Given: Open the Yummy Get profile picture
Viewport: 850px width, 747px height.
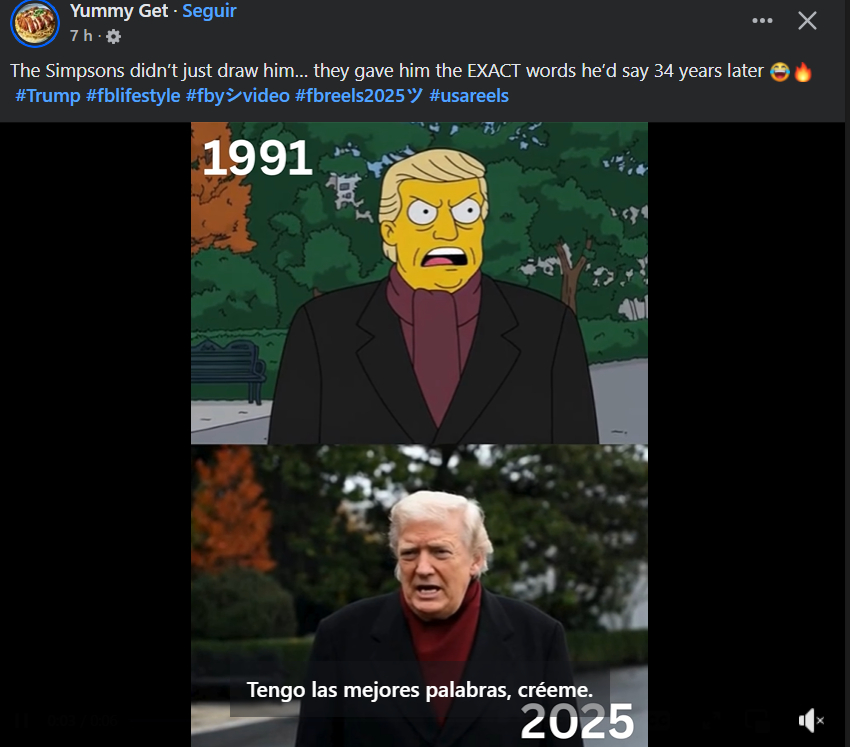Looking at the screenshot, I should [35, 23].
